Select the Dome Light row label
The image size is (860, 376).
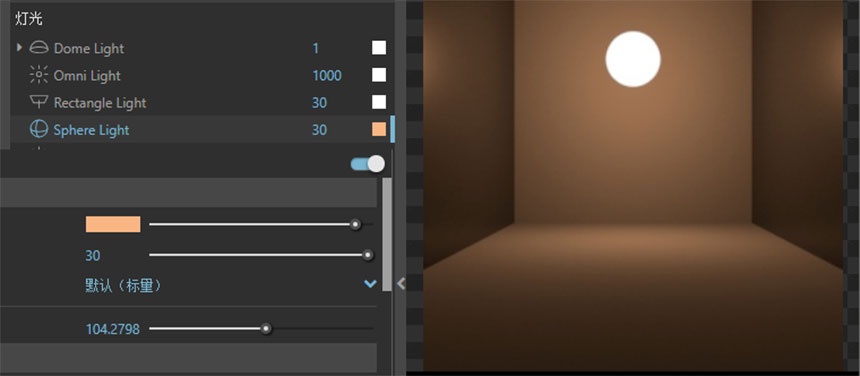click(x=88, y=48)
